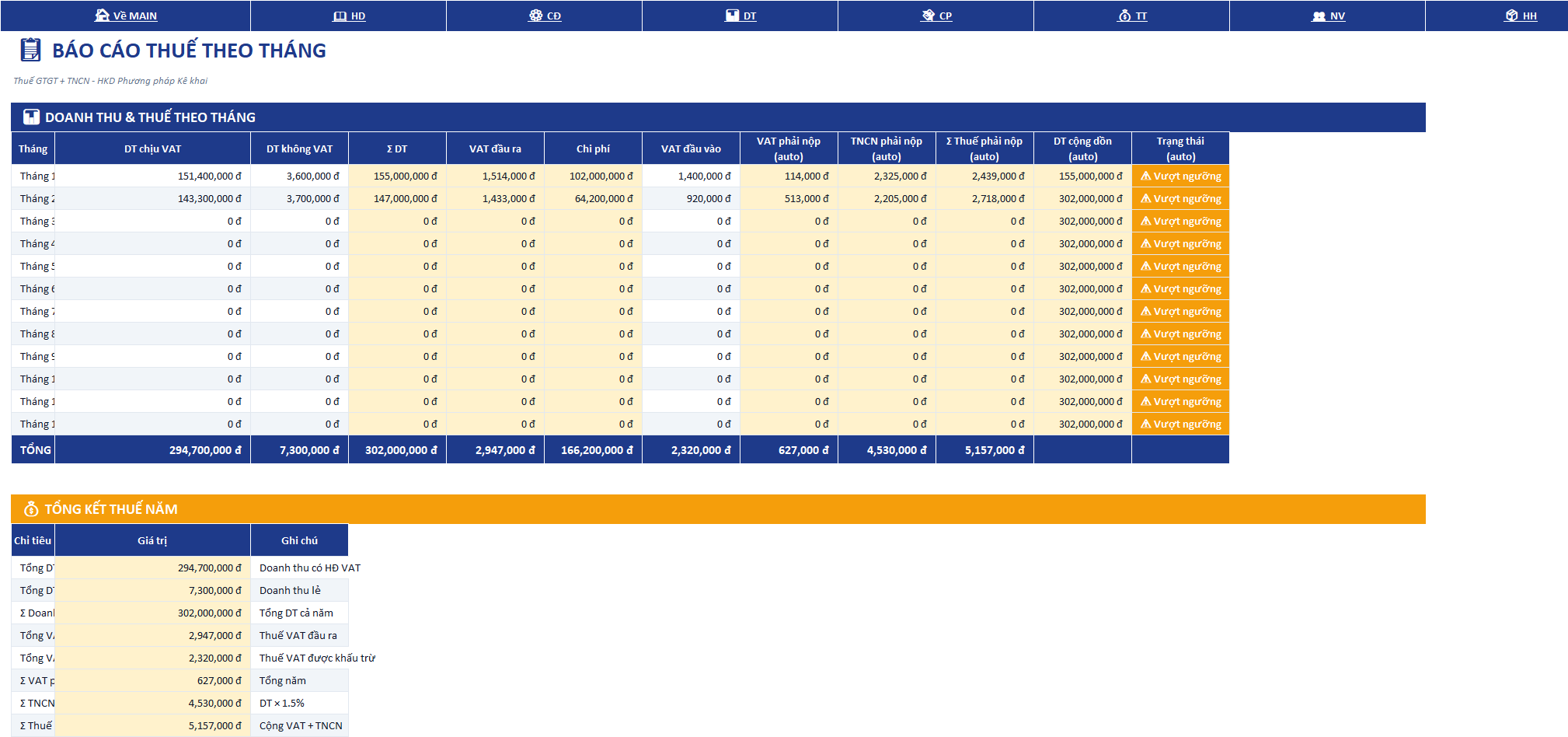Click money bag icon in TỔNG KẾT THUẾ NĂM header
This screenshot has height=737, width=1568.
point(31,509)
